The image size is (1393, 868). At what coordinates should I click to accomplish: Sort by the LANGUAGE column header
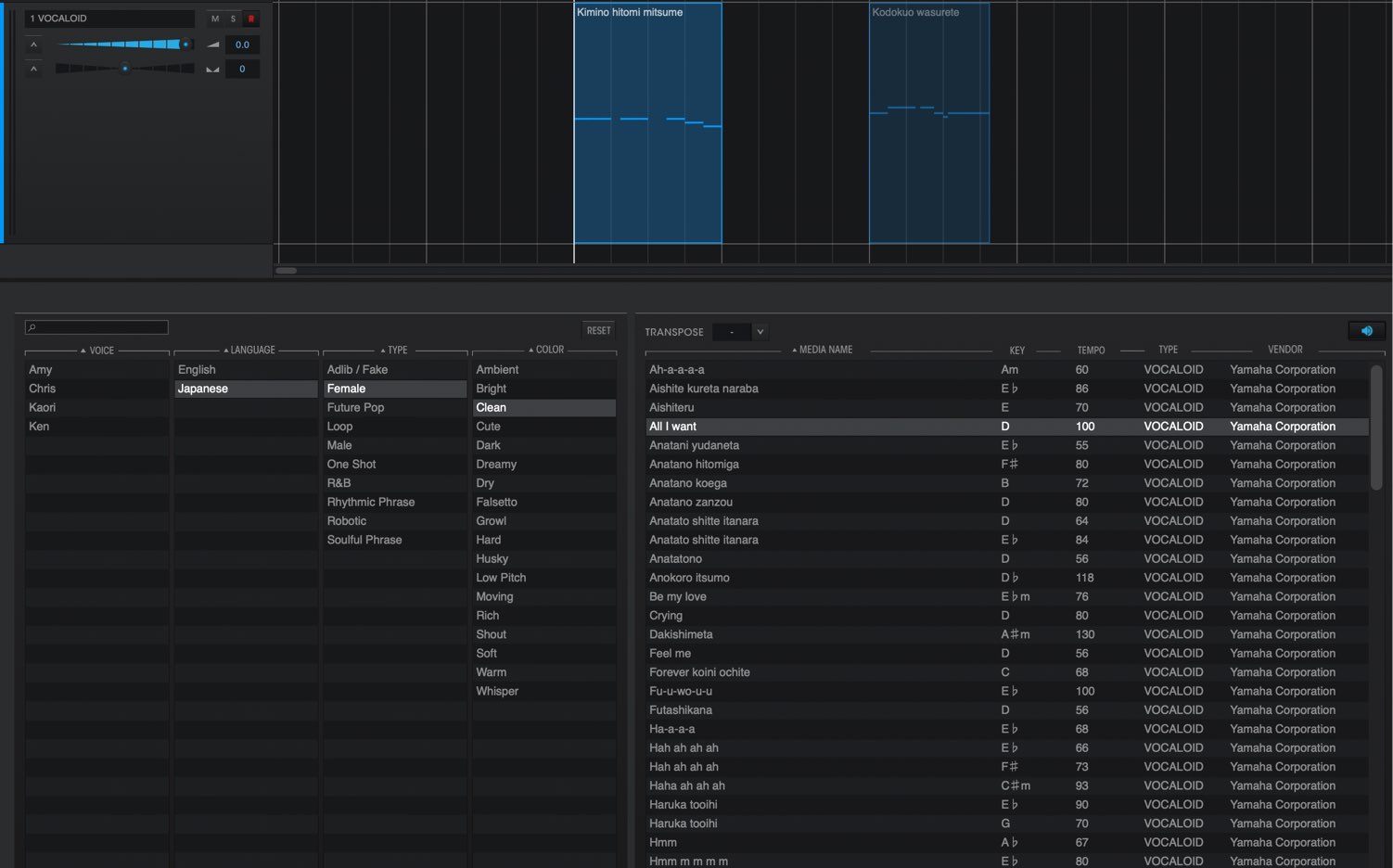click(x=249, y=351)
